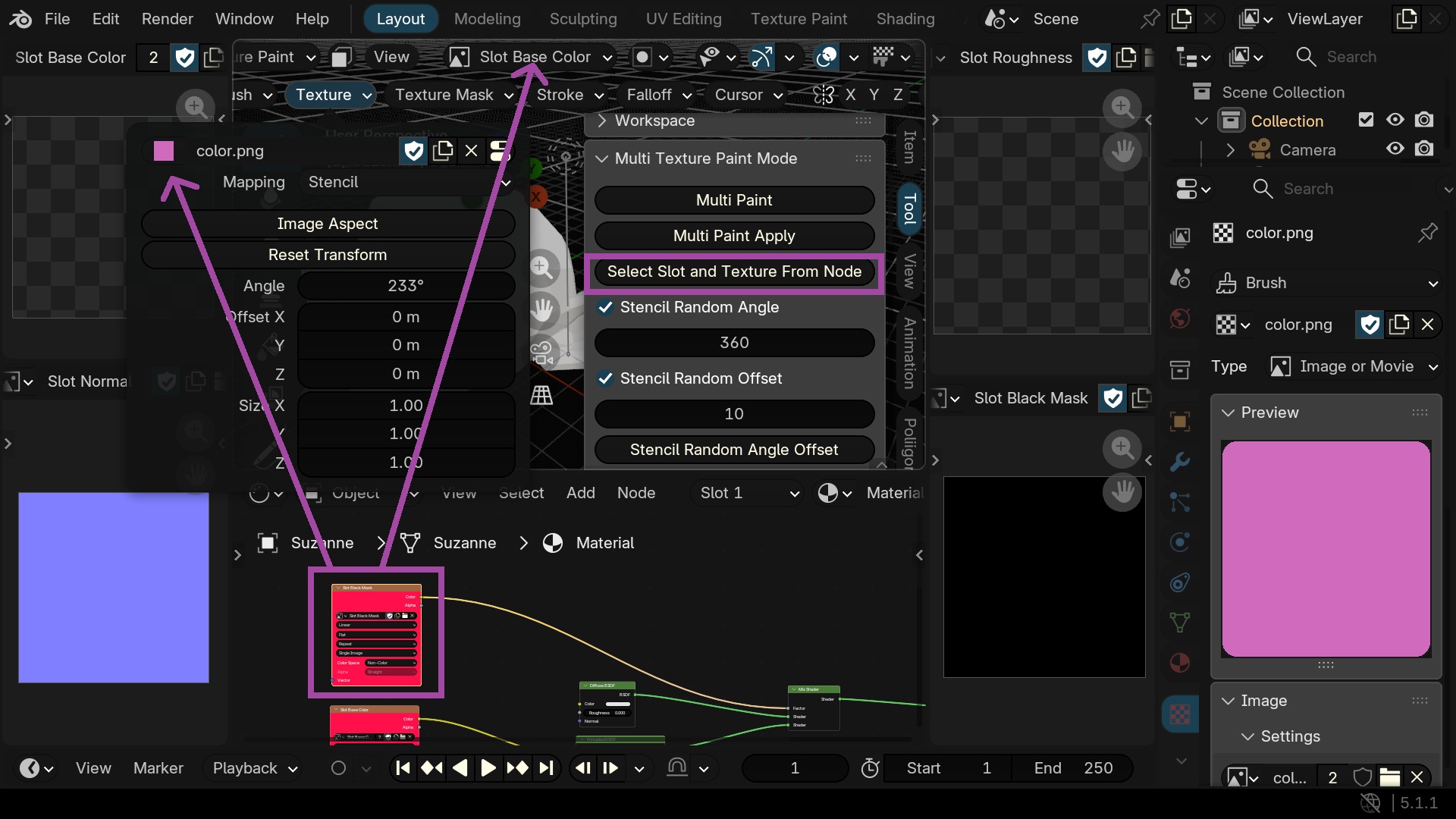Click the pin icon next to color.png
1456x819 pixels.
tap(1427, 233)
